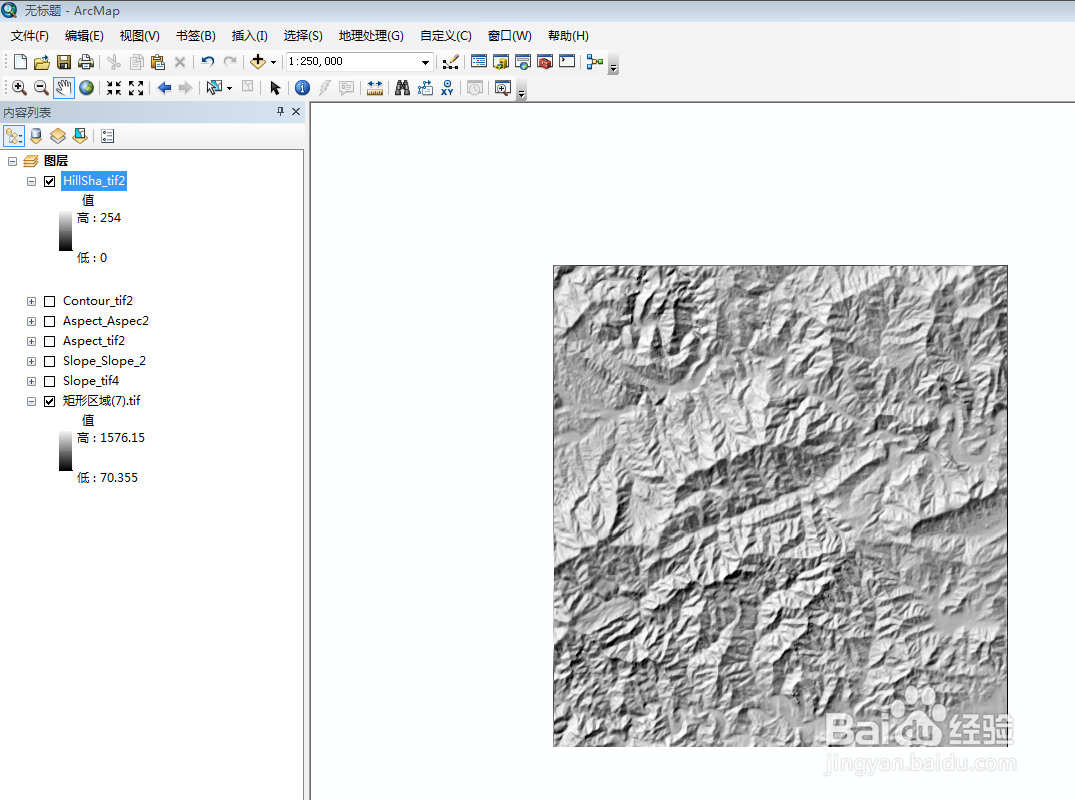Click the 1:250,000 scale input
This screenshot has height=800, width=1075.
352,62
